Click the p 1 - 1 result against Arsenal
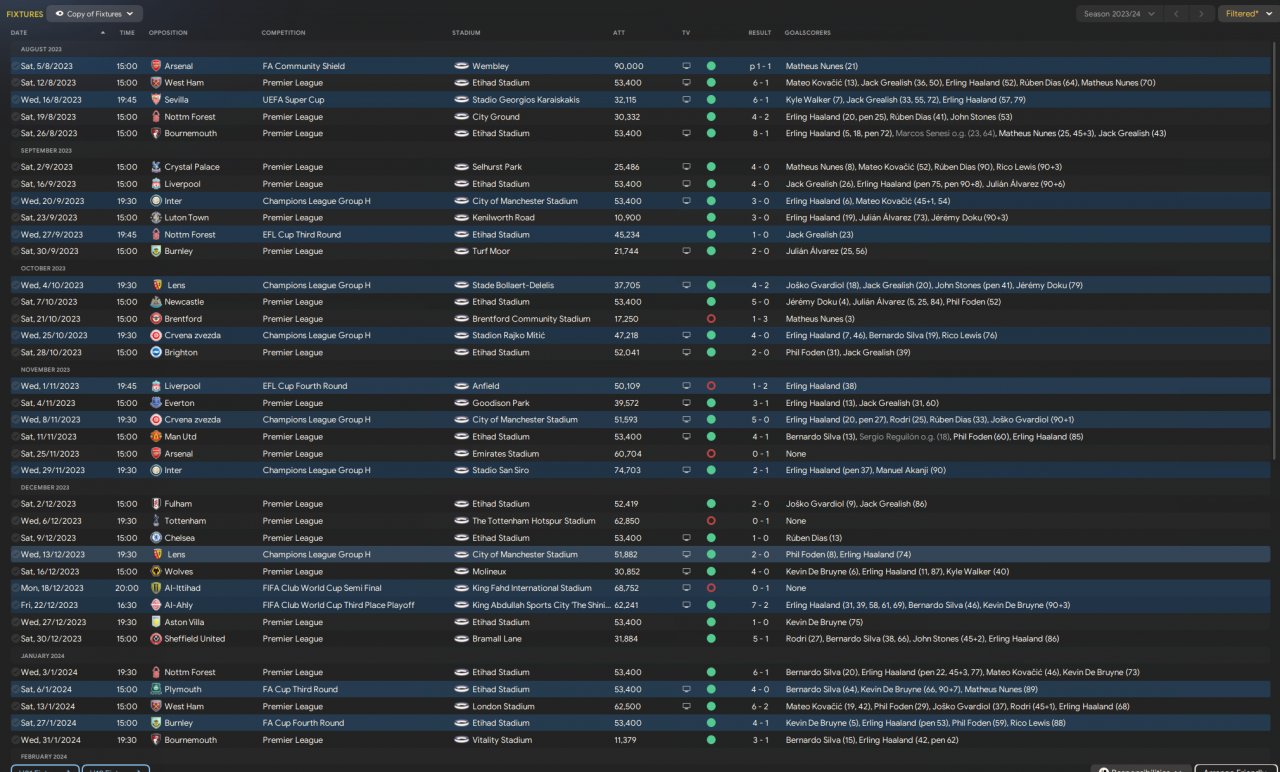 click(759, 66)
